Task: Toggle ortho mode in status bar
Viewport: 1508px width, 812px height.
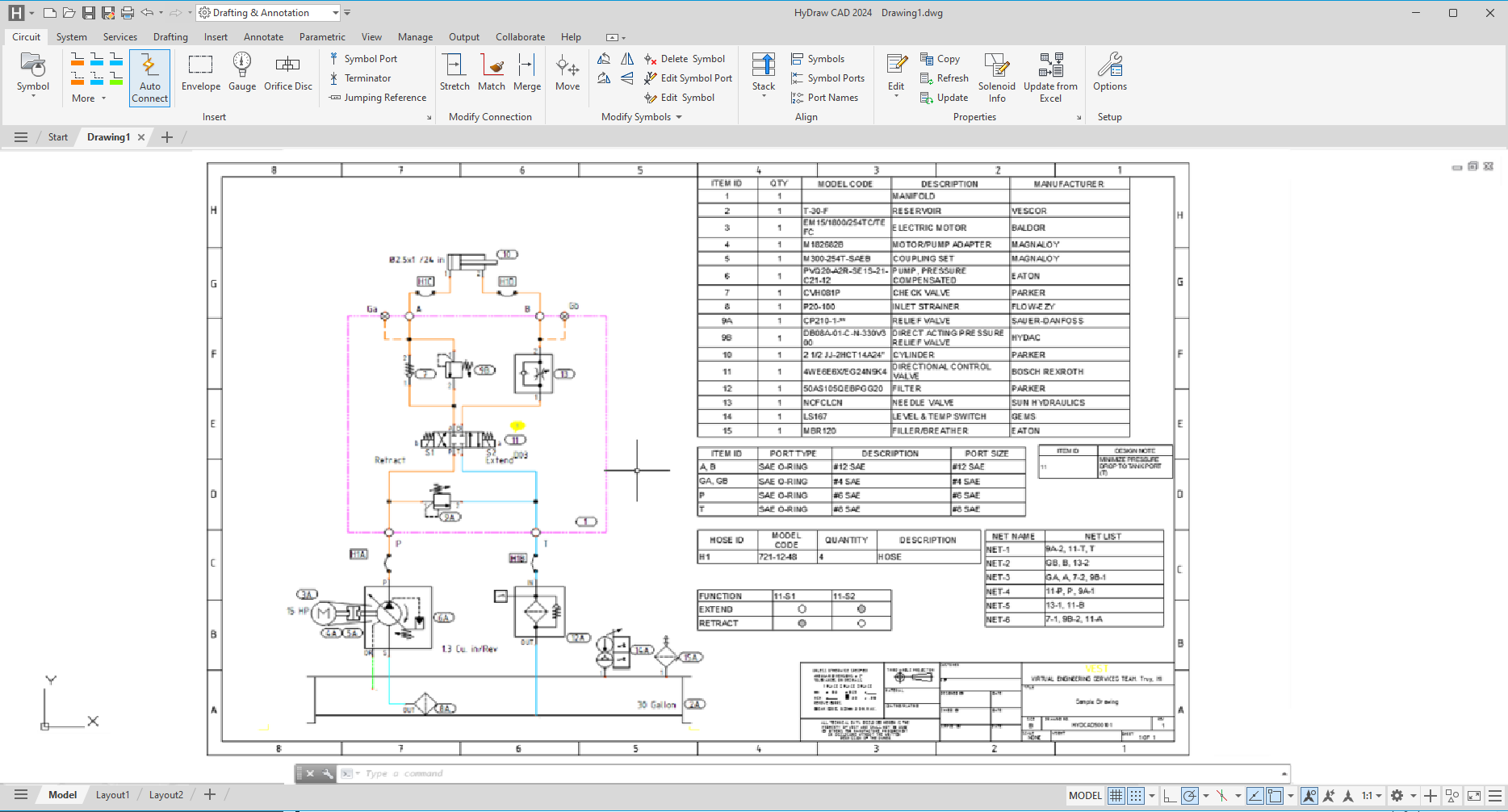Action: click(x=1170, y=796)
